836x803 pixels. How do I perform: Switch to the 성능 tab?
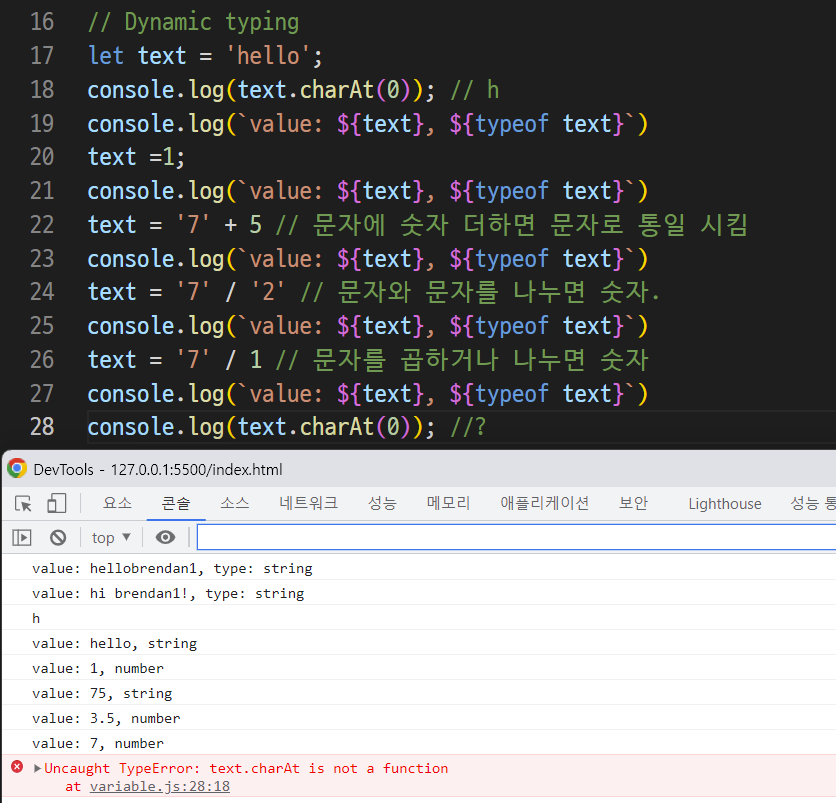[x=382, y=503]
